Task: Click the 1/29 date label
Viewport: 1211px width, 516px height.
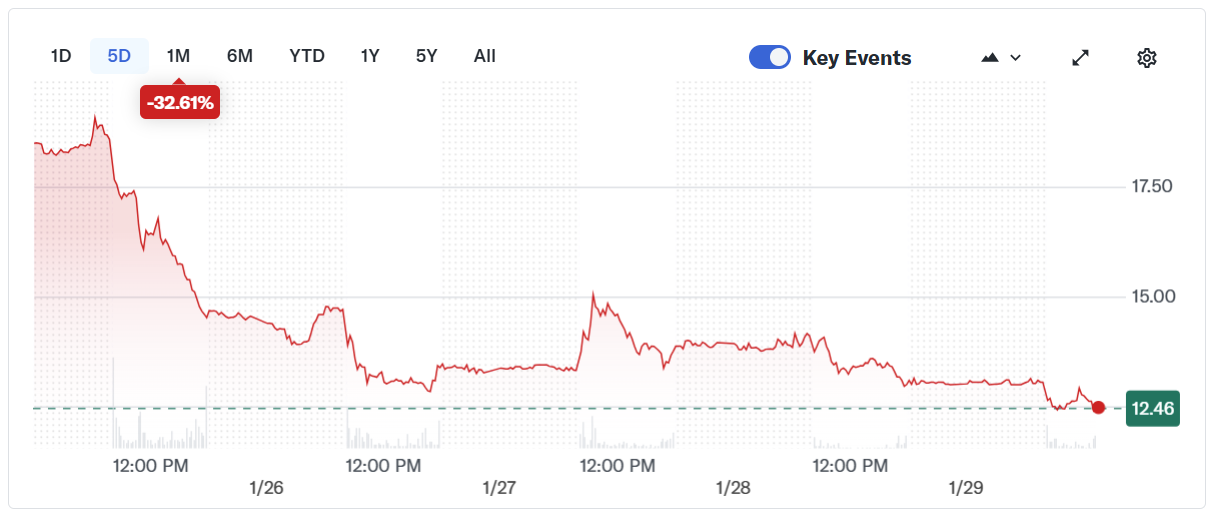Action: click(x=966, y=488)
